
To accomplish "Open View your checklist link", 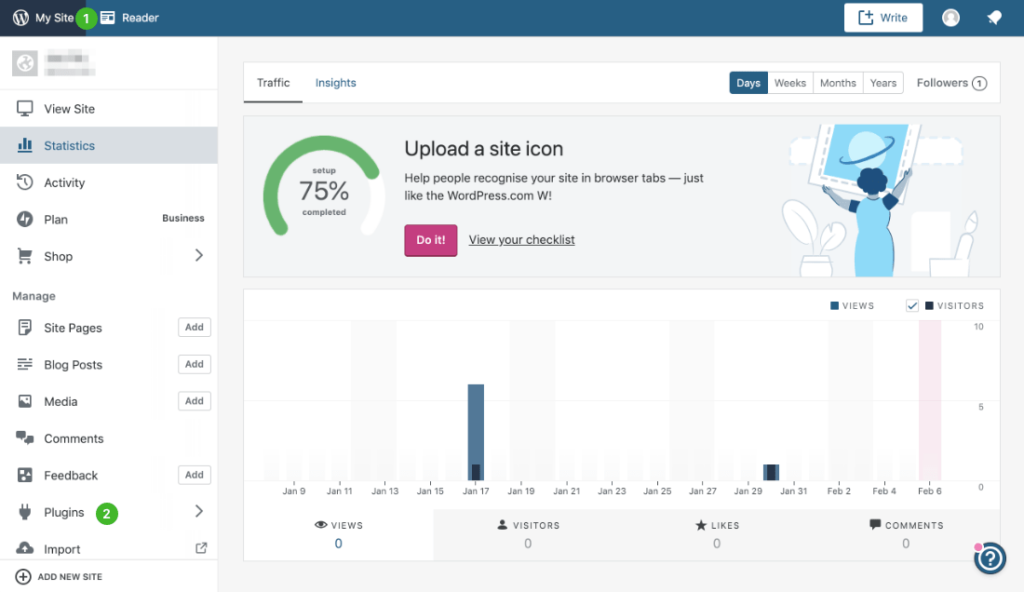I will [x=522, y=240].
